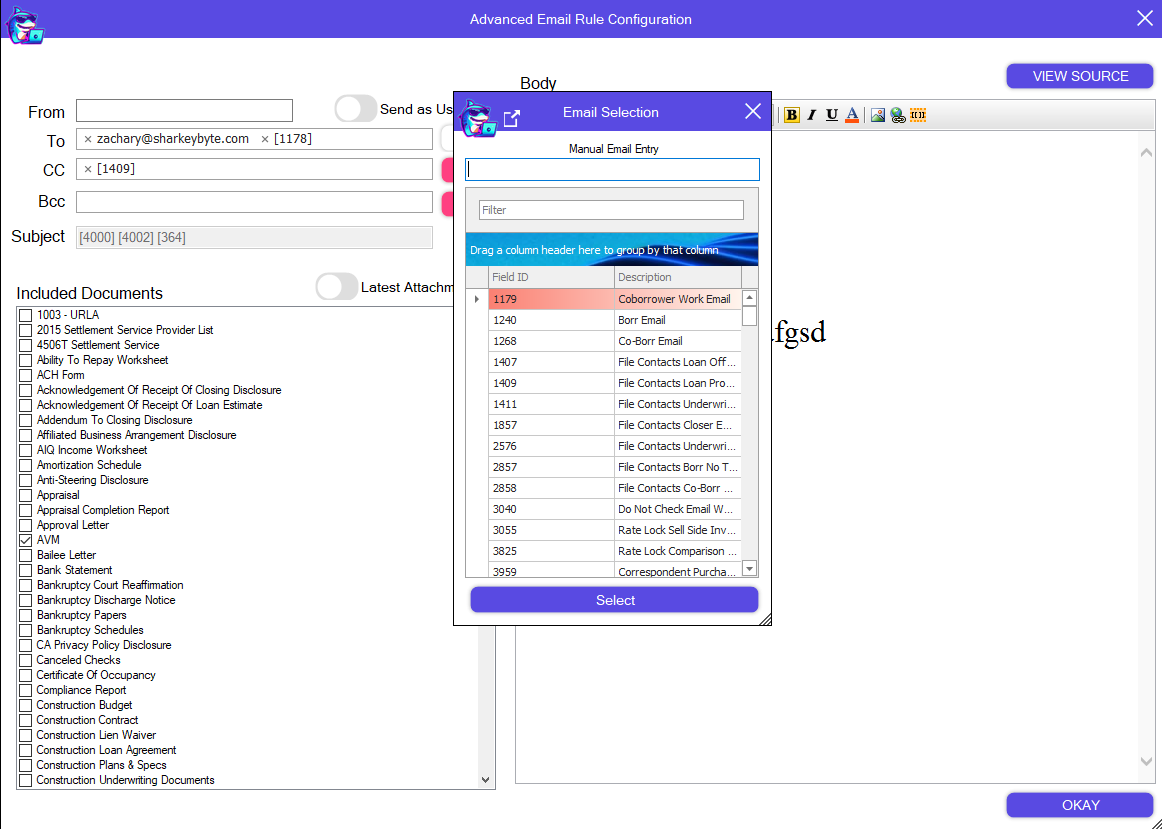Toggle italic text formatting
This screenshot has height=829, width=1162.
[812, 115]
